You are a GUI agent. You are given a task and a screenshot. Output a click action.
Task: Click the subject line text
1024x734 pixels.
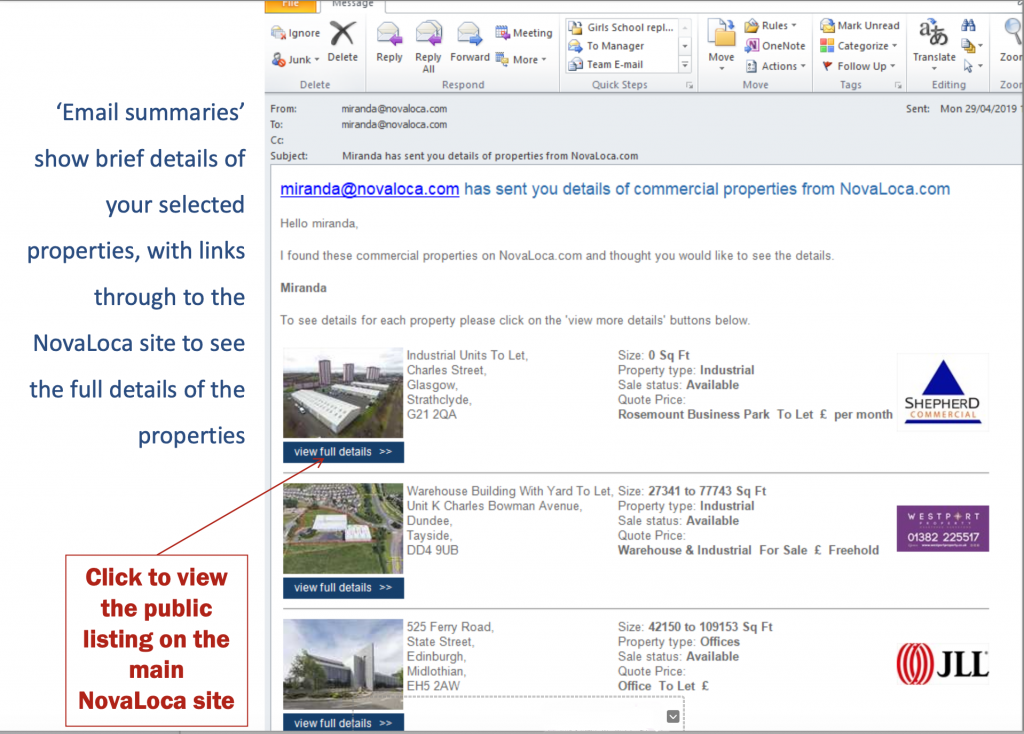tap(490, 156)
